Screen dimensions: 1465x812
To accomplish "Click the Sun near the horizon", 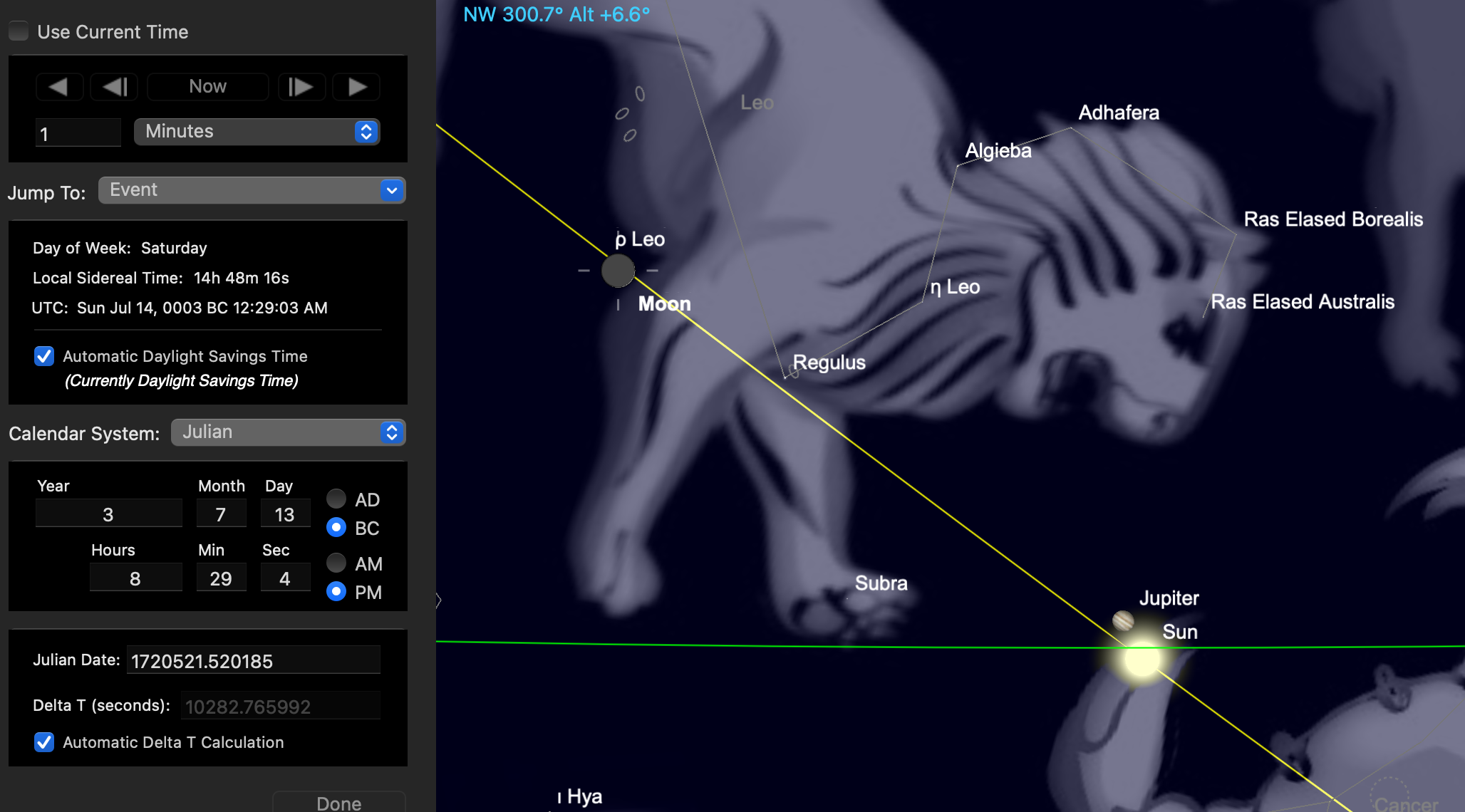I will point(1142,659).
